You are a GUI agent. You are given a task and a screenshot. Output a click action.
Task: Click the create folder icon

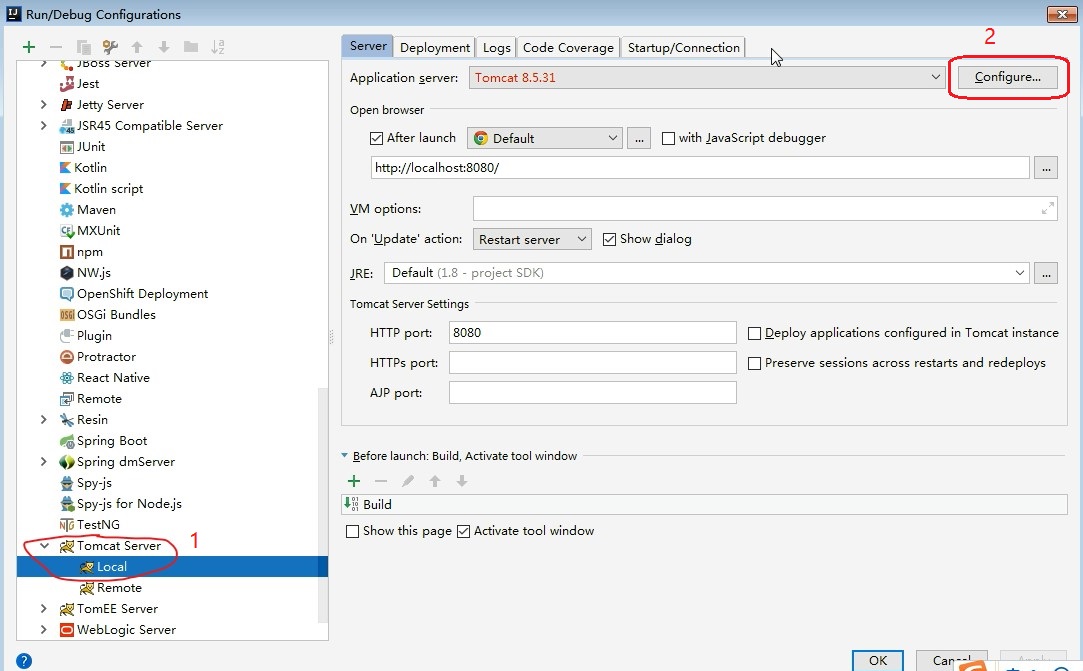click(x=191, y=47)
